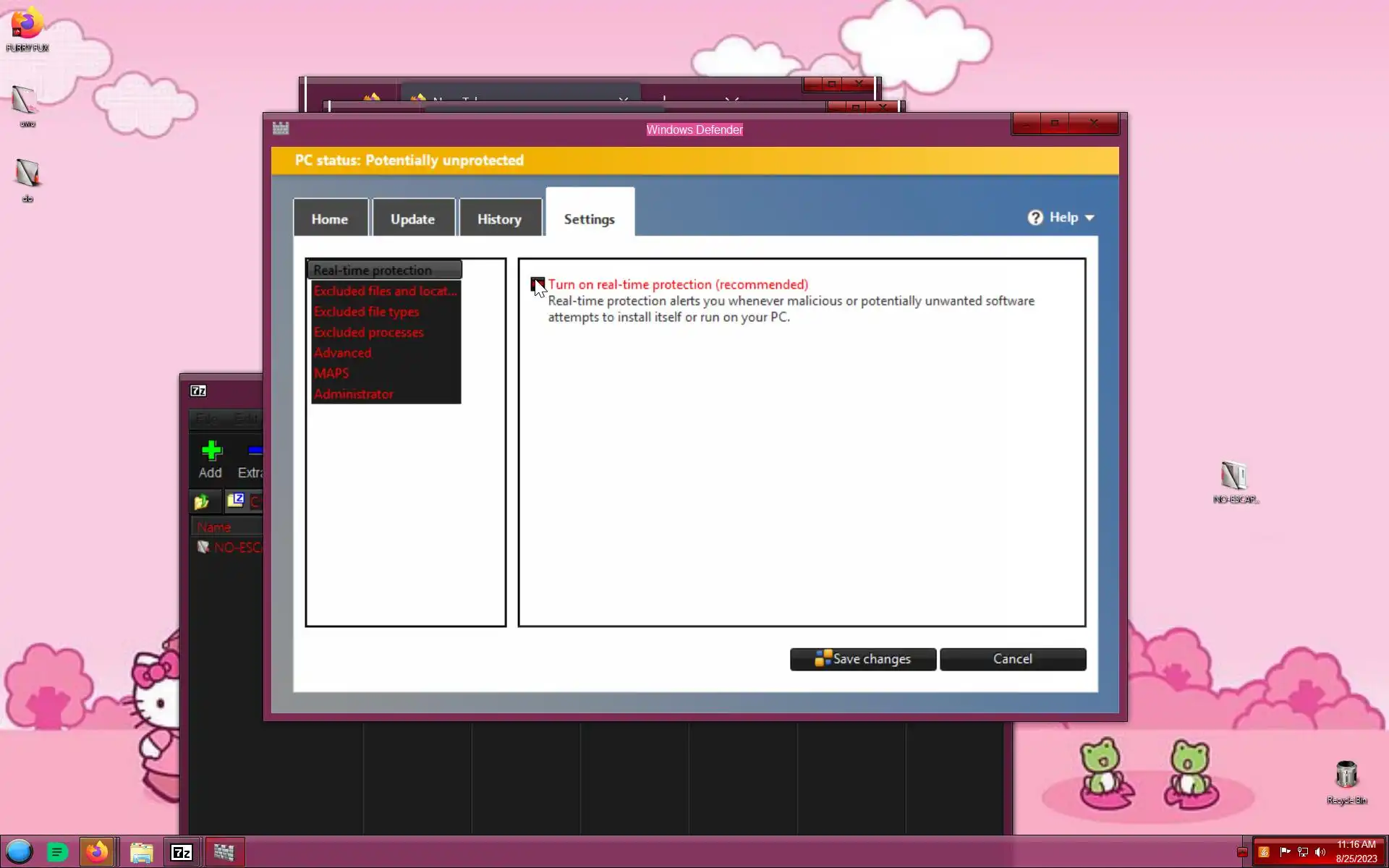Select Excluded file types in settings list

pyautogui.click(x=367, y=312)
